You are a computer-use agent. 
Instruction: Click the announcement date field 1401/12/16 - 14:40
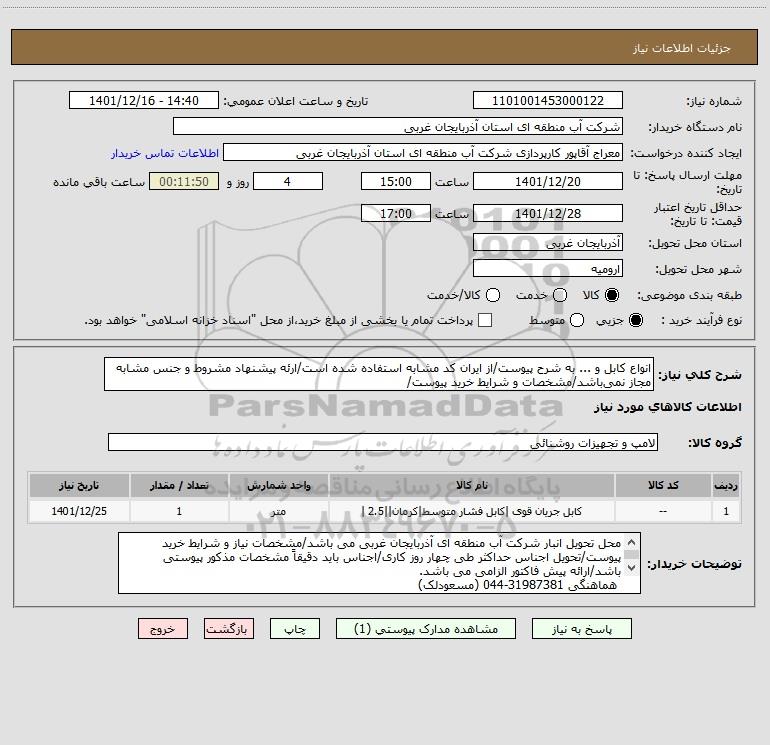[144, 101]
